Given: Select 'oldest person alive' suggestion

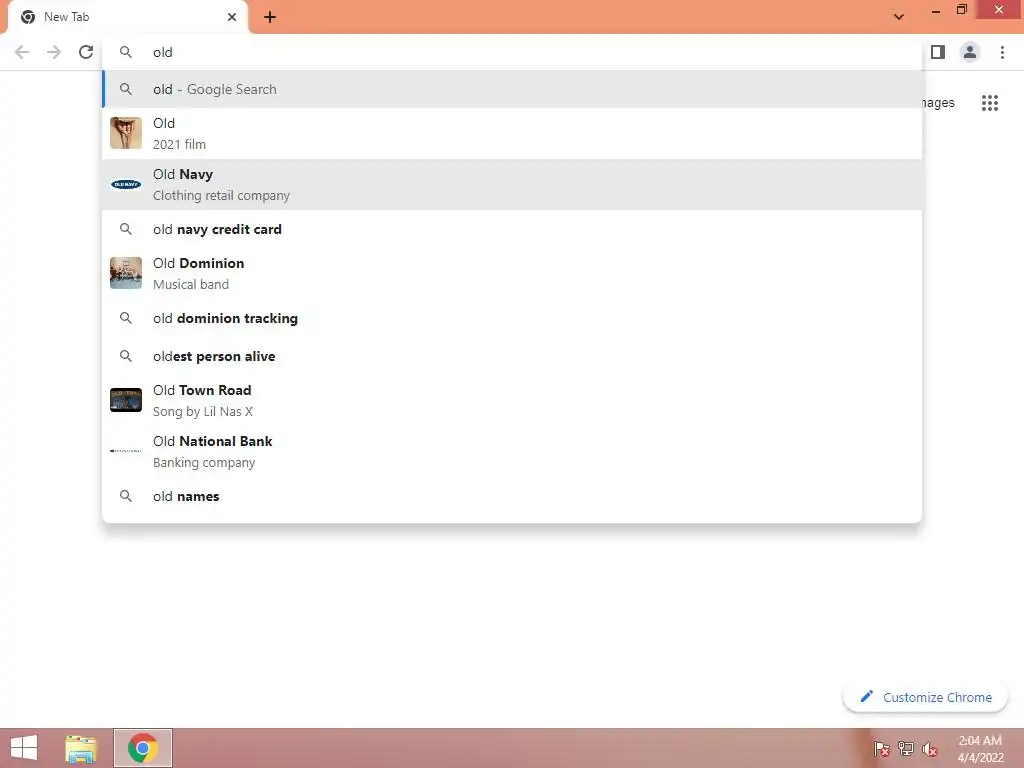Looking at the screenshot, I should pyautogui.click(x=512, y=356).
